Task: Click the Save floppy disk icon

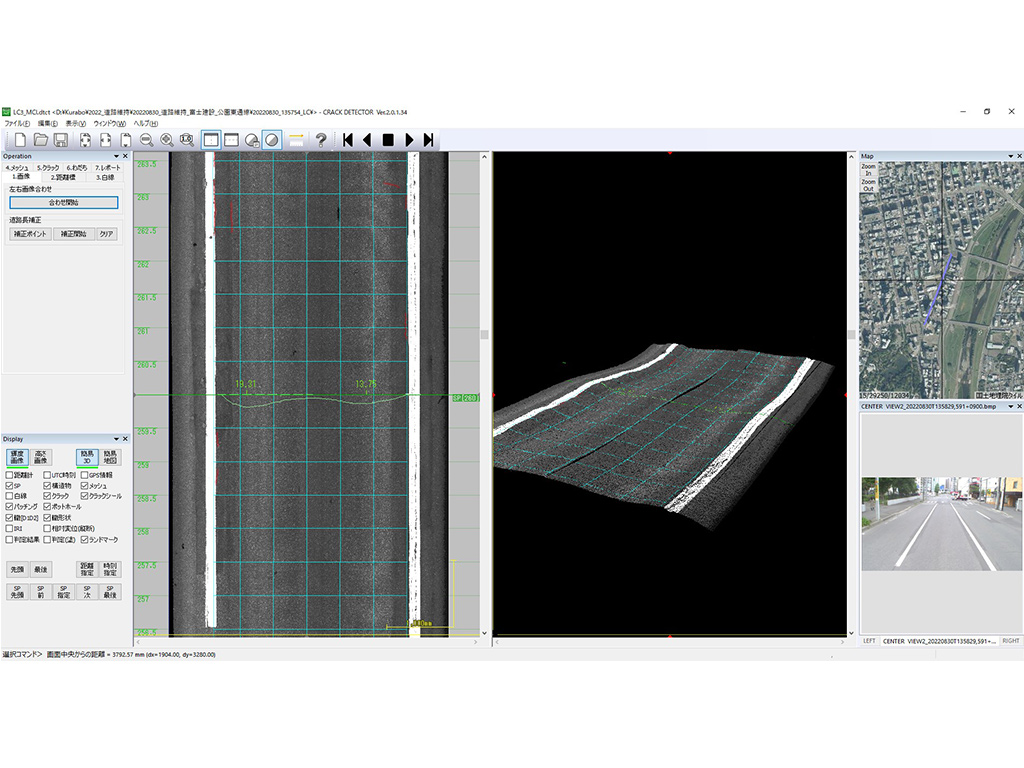Action: coord(61,140)
